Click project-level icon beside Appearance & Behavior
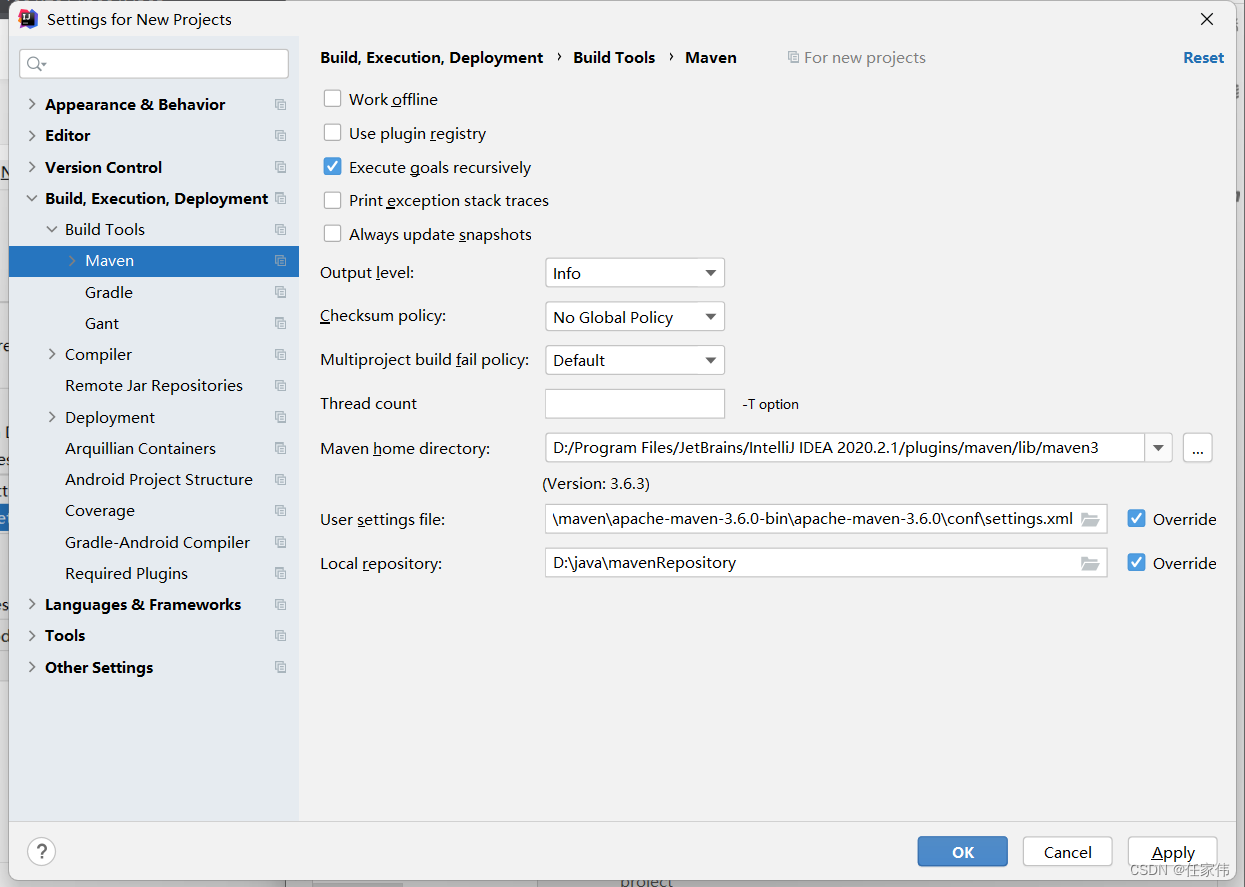 [280, 105]
